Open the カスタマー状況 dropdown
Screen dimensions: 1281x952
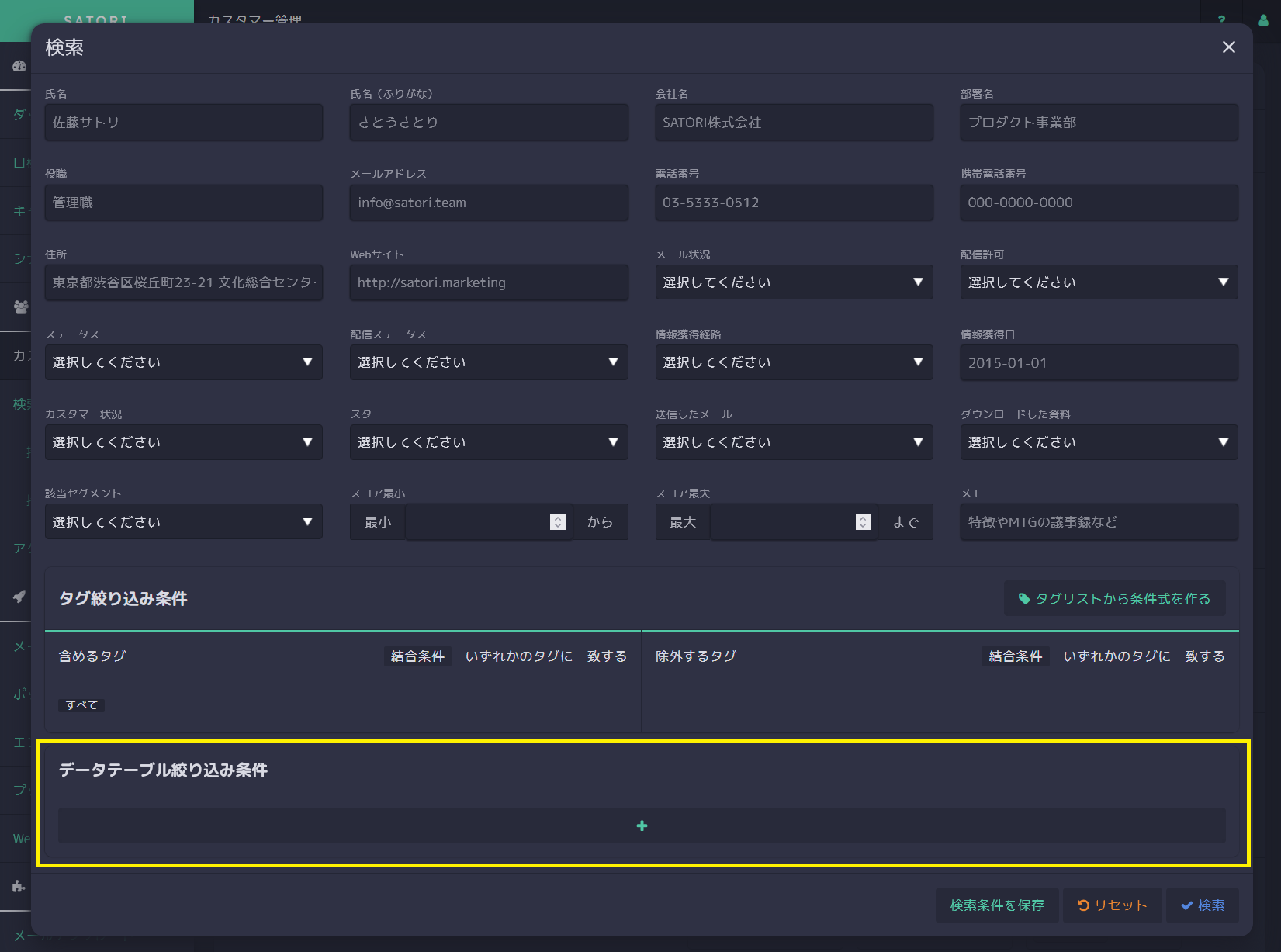[183, 442]
